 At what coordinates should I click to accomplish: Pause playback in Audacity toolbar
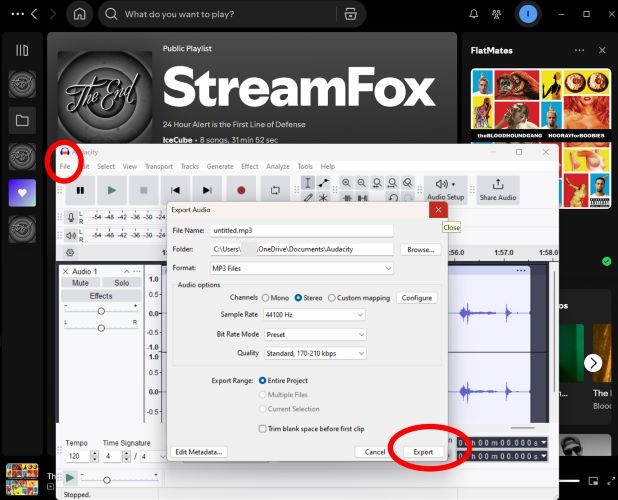[80, 190]
